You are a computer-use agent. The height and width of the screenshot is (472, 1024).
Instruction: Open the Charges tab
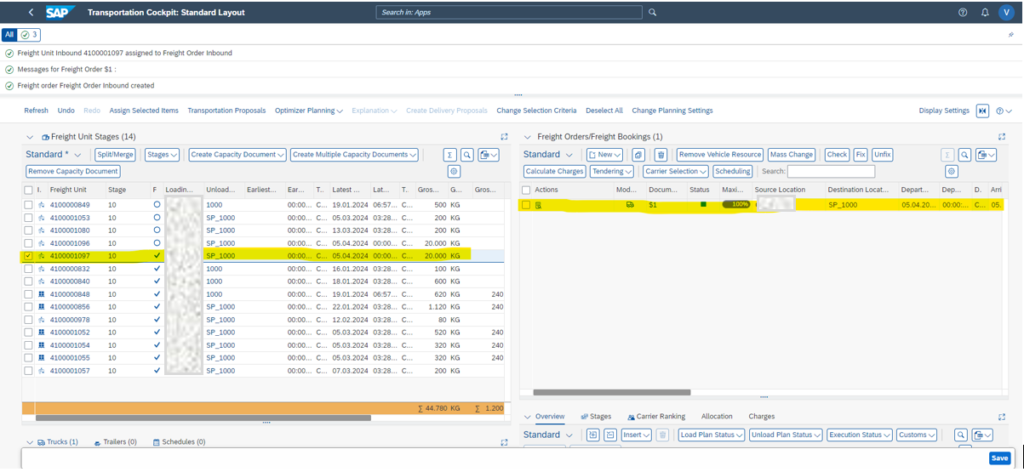pos(761,416)
